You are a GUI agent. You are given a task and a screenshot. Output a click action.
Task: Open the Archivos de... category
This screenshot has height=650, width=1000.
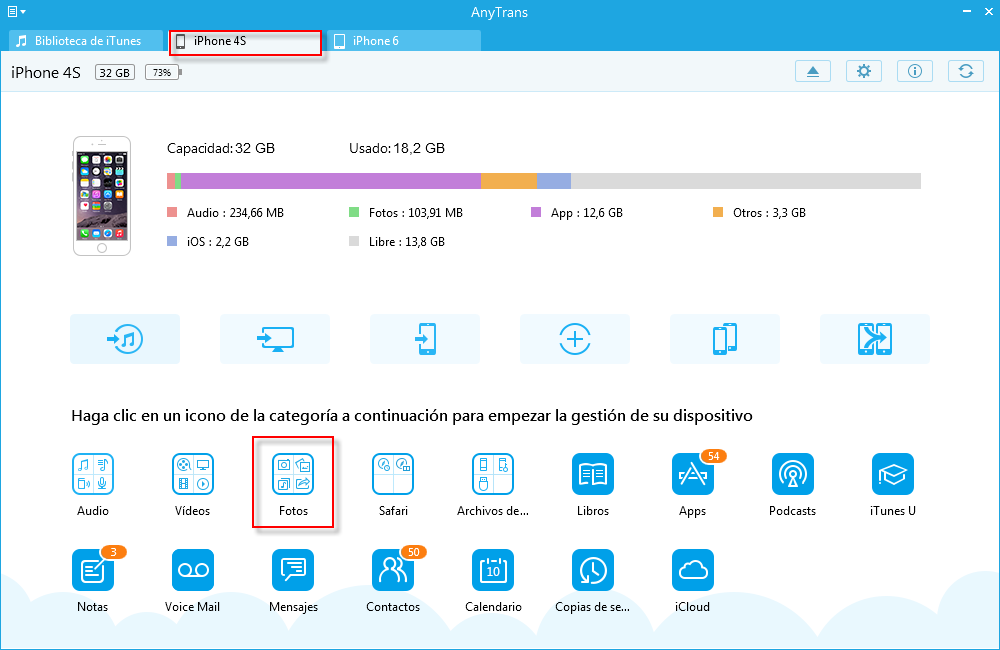click(x=492, y=474)
